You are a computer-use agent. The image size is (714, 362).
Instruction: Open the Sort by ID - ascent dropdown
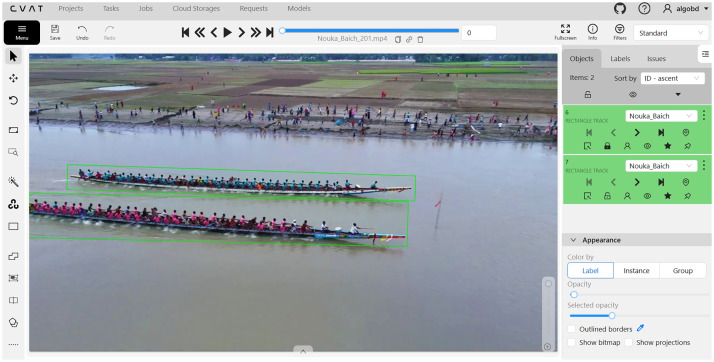pyautogui.click(x=672, y=78)
